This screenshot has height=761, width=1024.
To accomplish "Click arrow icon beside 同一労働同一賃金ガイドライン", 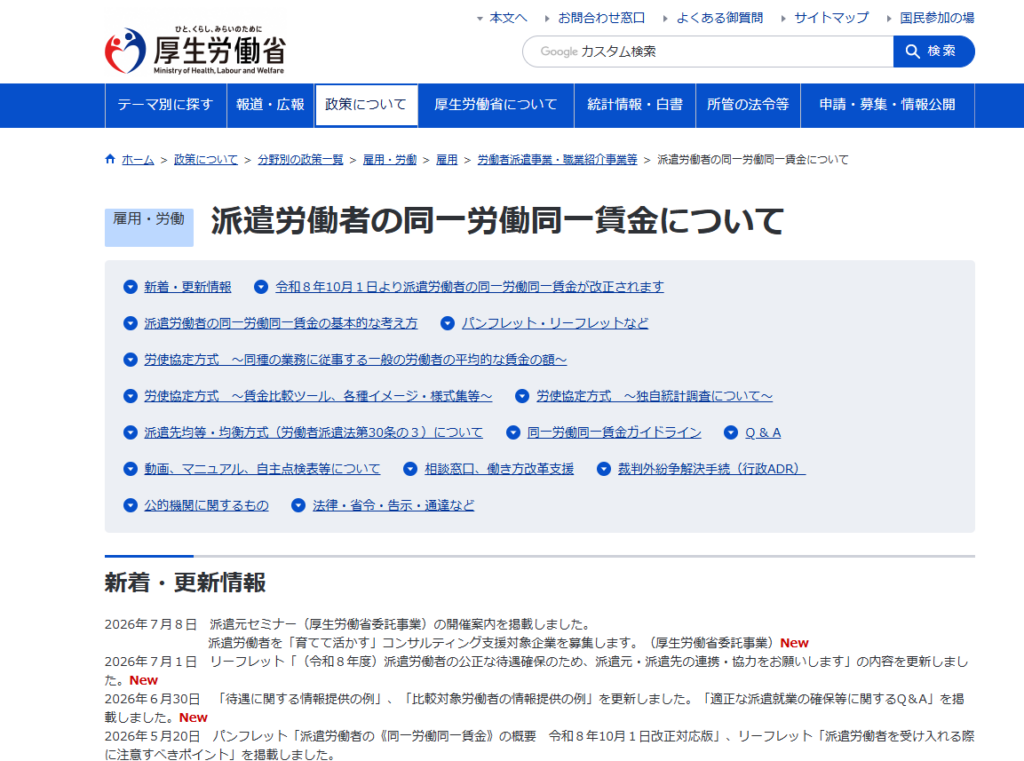I will (513, 432).
